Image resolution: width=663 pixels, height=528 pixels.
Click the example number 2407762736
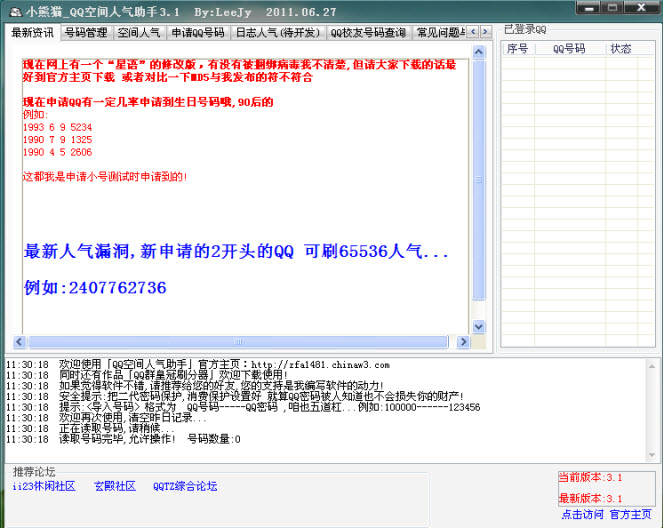click(x=118, y=288)
